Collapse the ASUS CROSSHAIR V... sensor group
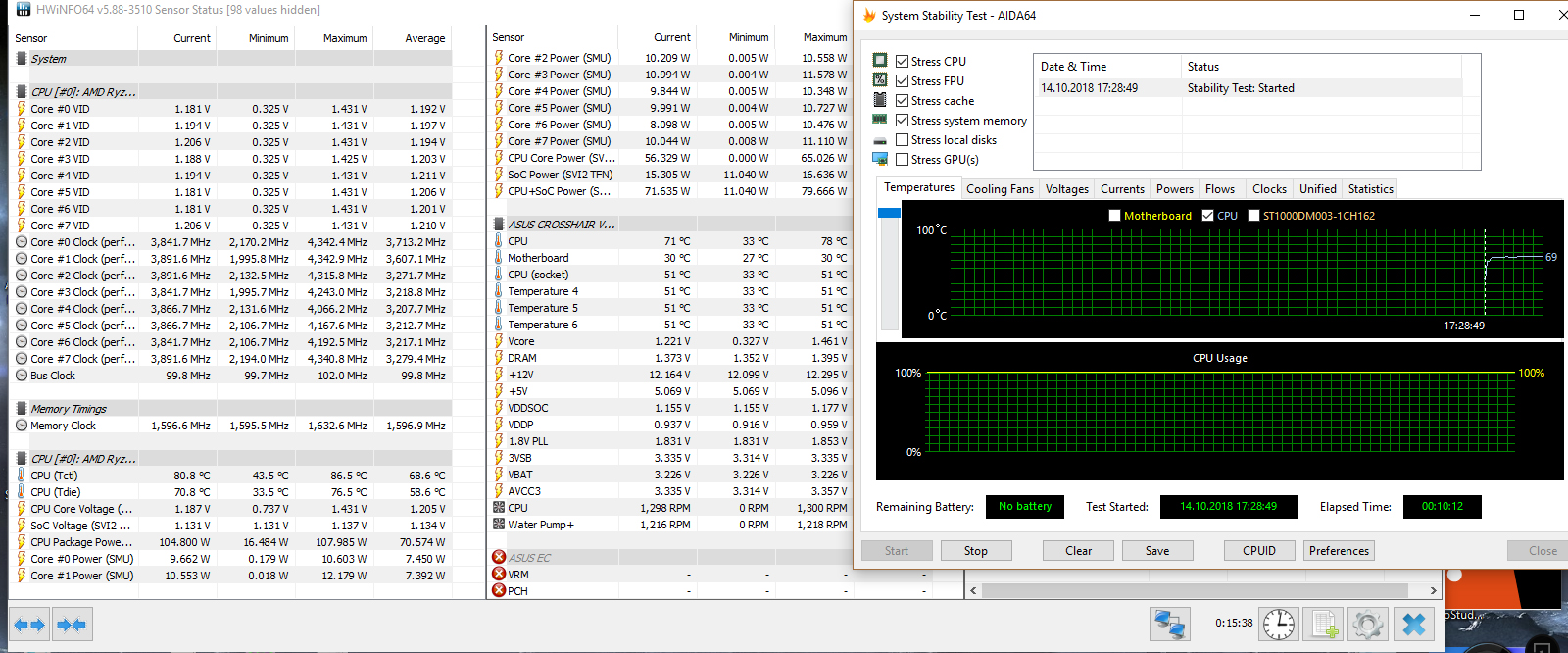Screen dimensions: 1568x653 [x=499, y=225]
